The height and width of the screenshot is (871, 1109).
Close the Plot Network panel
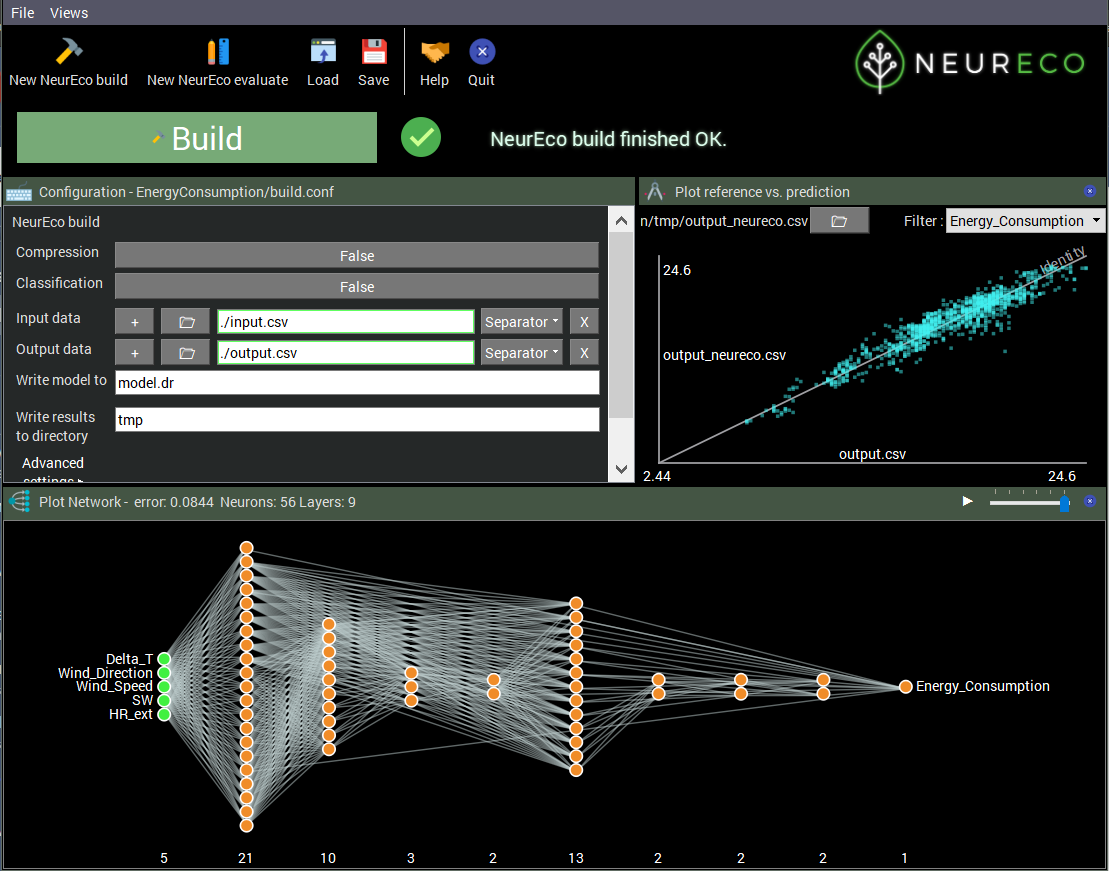1090,501
